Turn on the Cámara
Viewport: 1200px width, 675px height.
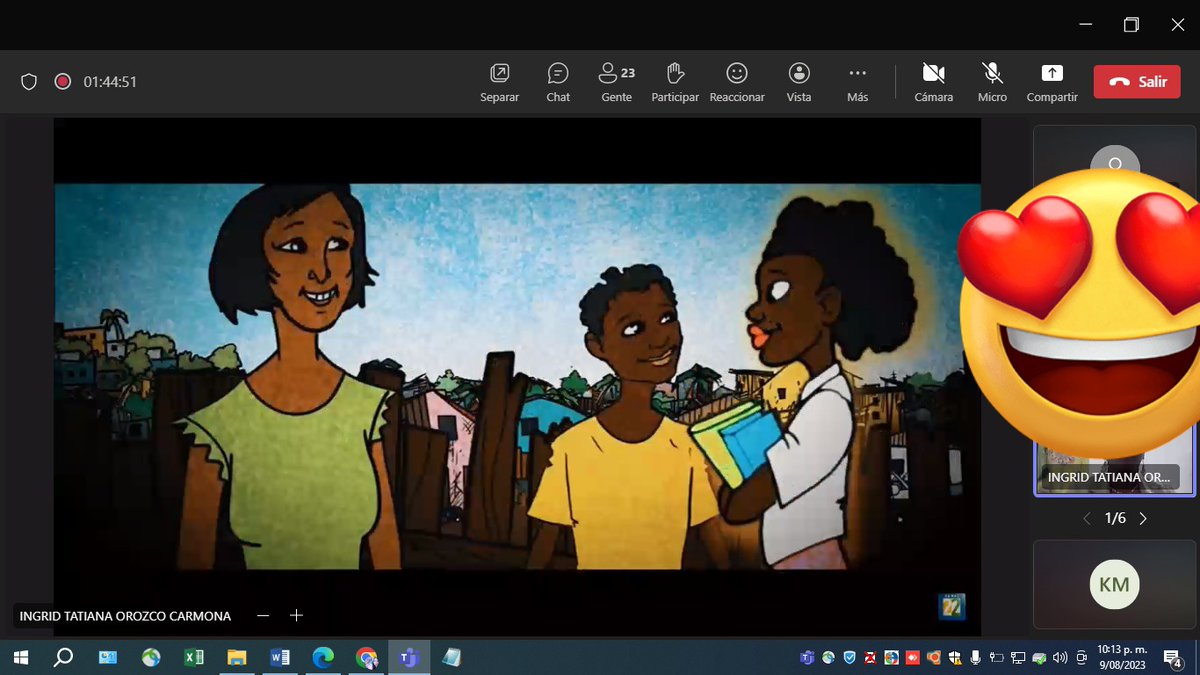click(934, 83)
